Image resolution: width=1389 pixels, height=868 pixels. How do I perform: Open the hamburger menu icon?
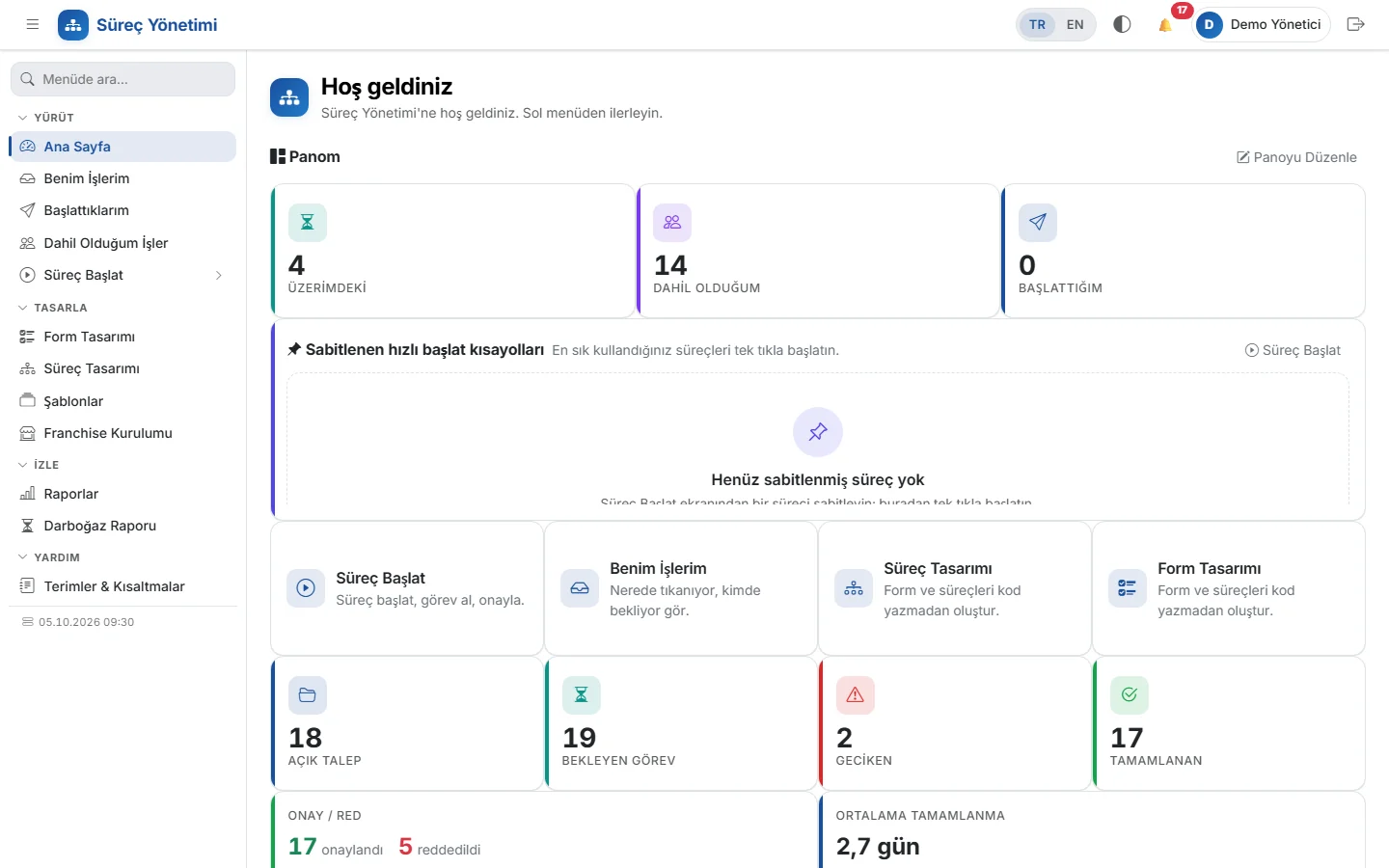click(x=33, y=24)
